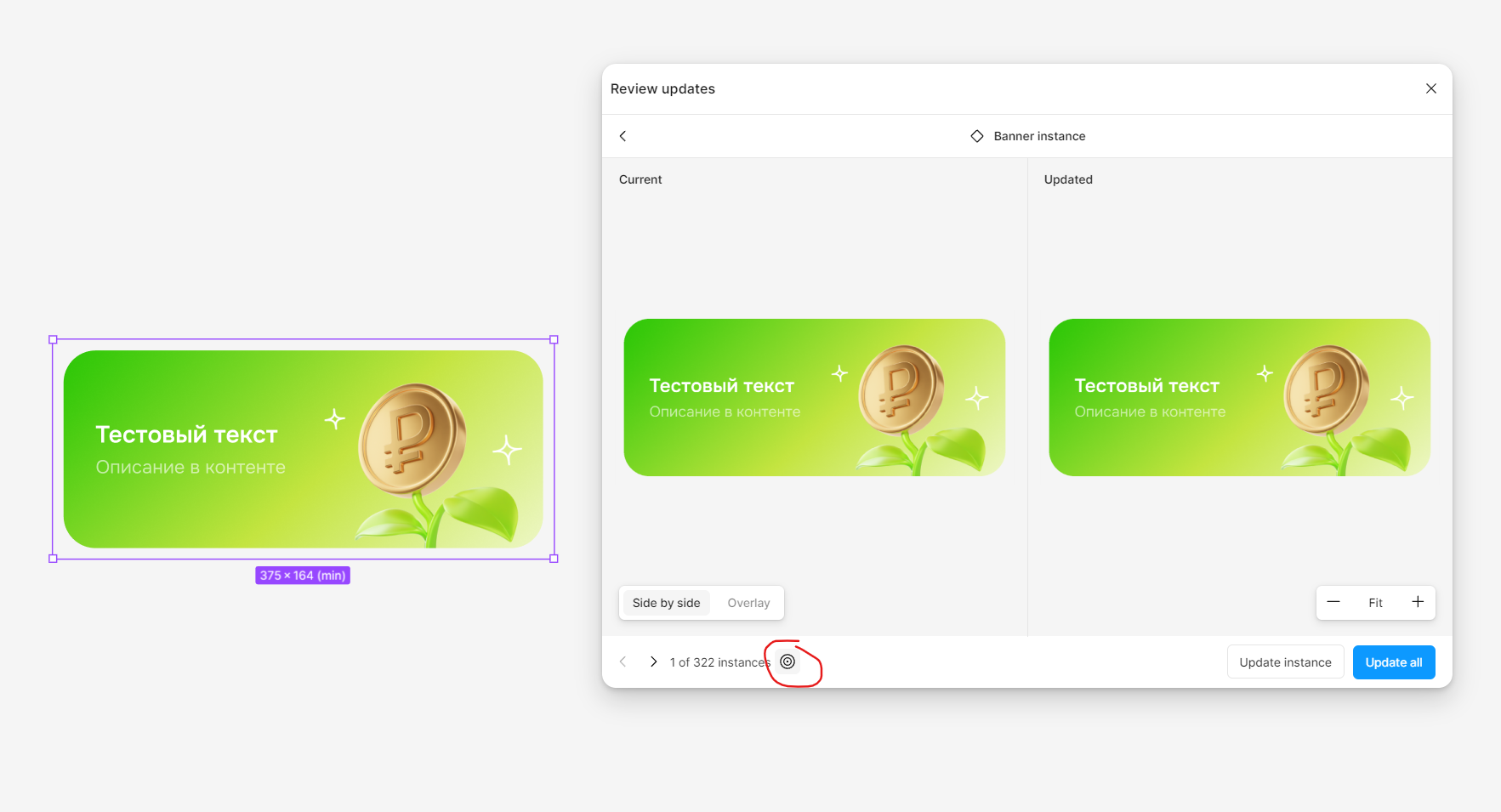Go to the previous instance arrow
Screen dimensions: 1501x812
tap(623, 662)
